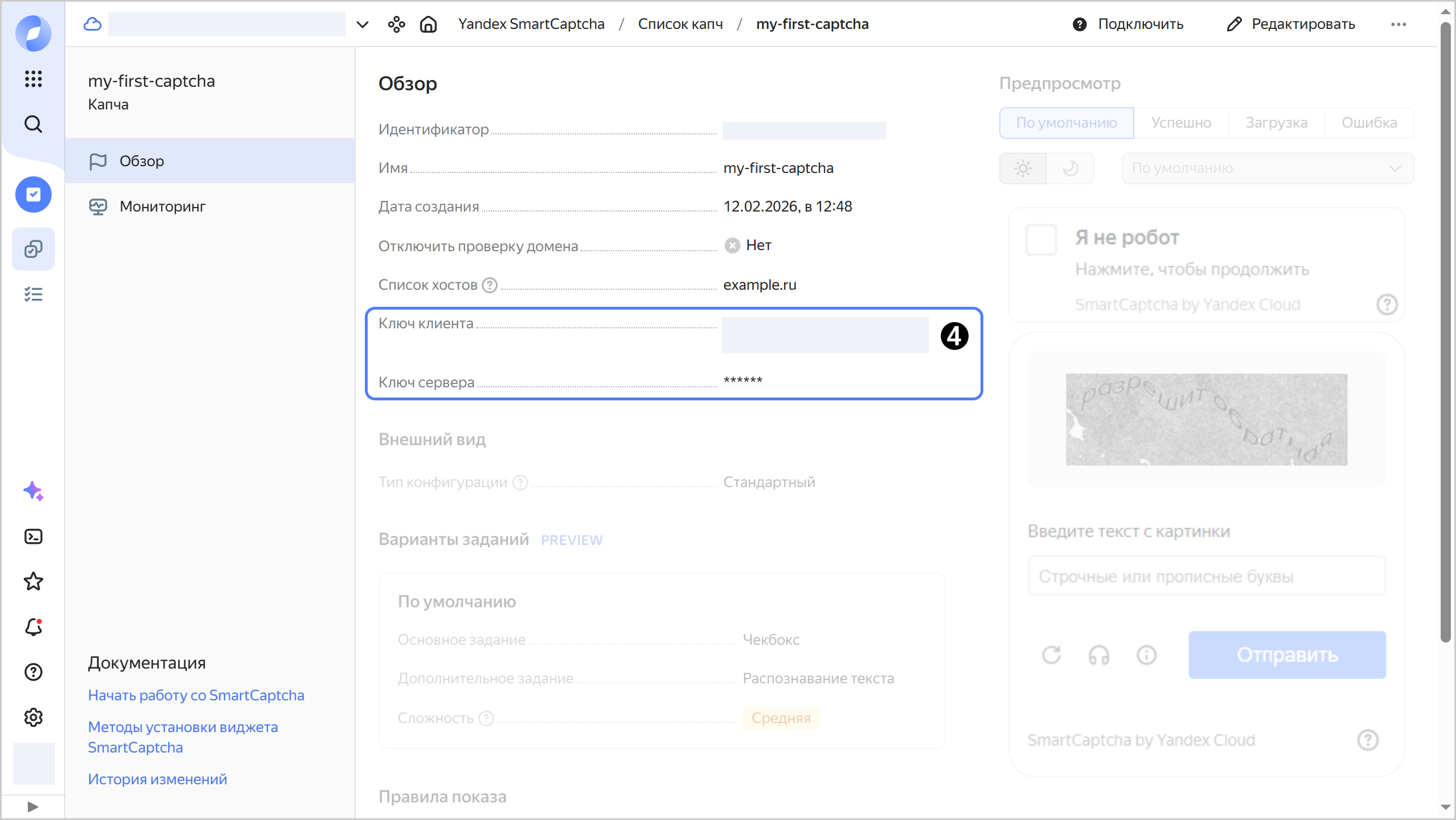Switch preview to dark theme
This screenshot has height=820, width=1456.
point(1070,168)
